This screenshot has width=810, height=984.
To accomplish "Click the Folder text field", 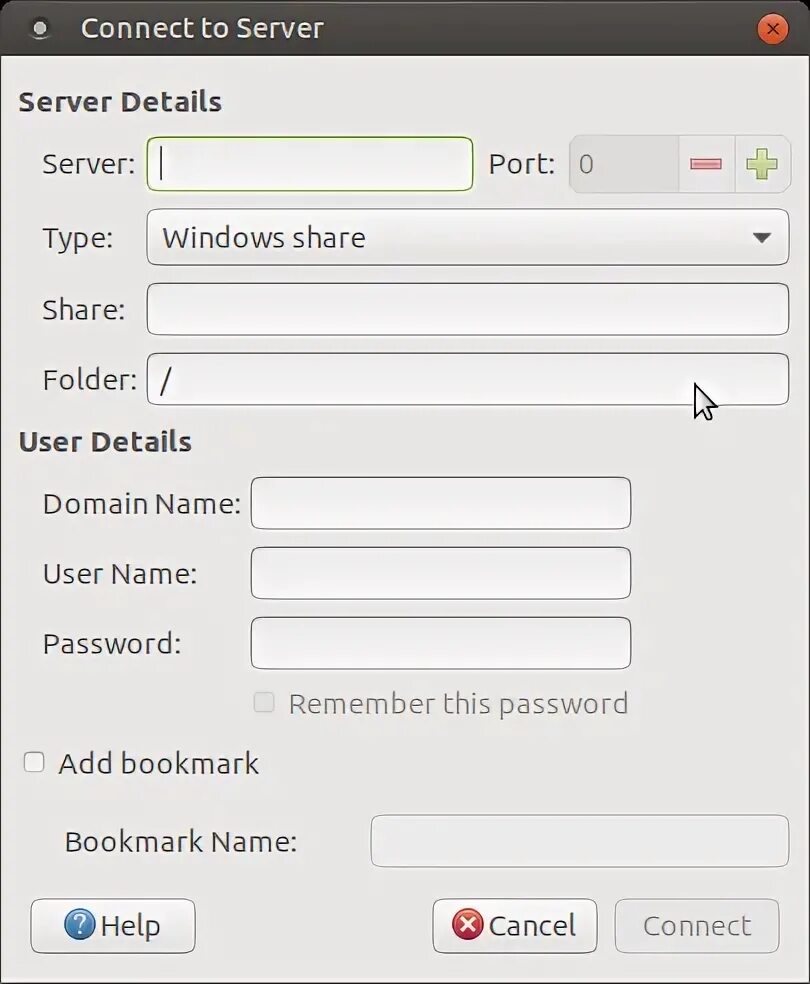I will (467, 379).
